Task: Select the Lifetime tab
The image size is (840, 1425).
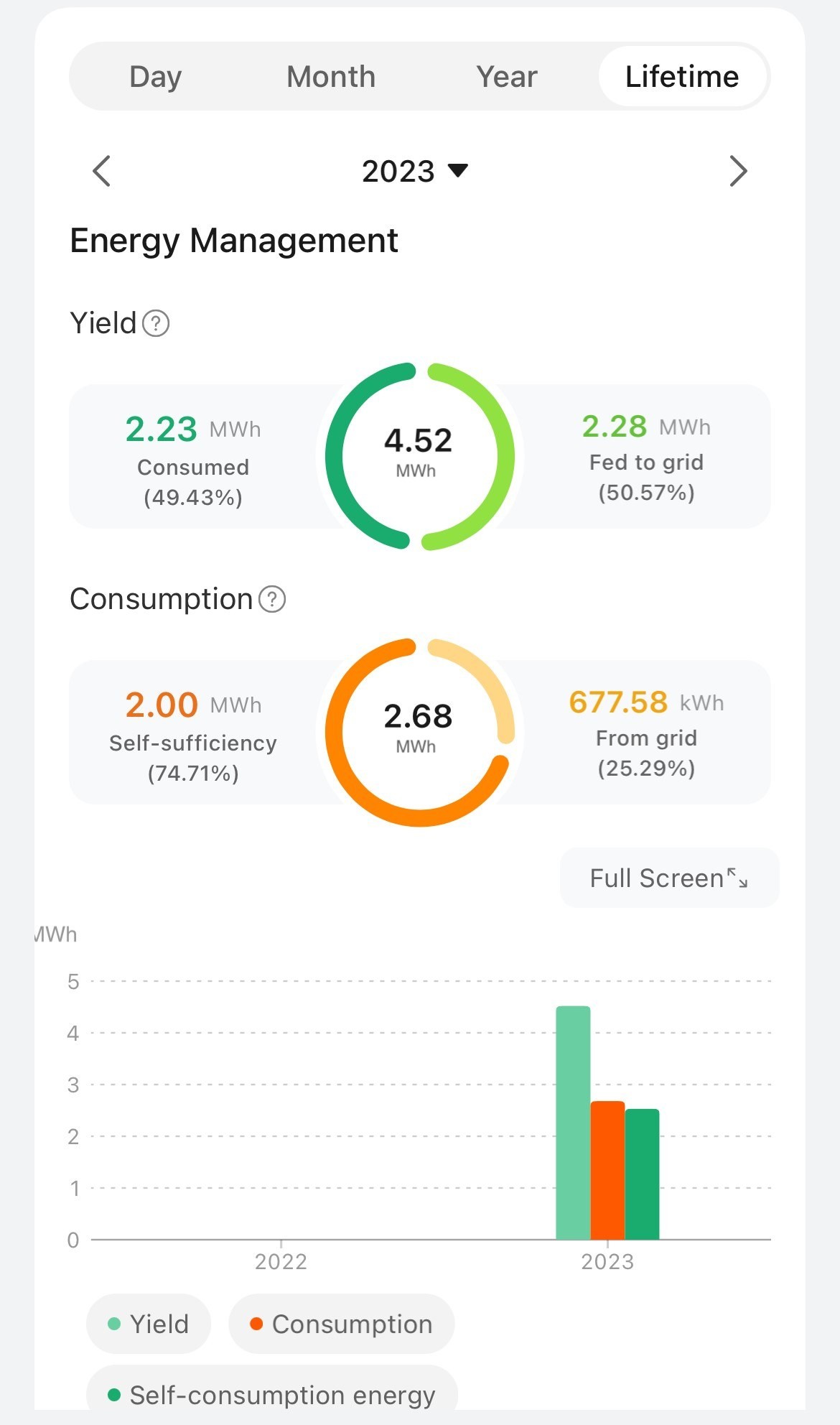Action: click(682, 77)
